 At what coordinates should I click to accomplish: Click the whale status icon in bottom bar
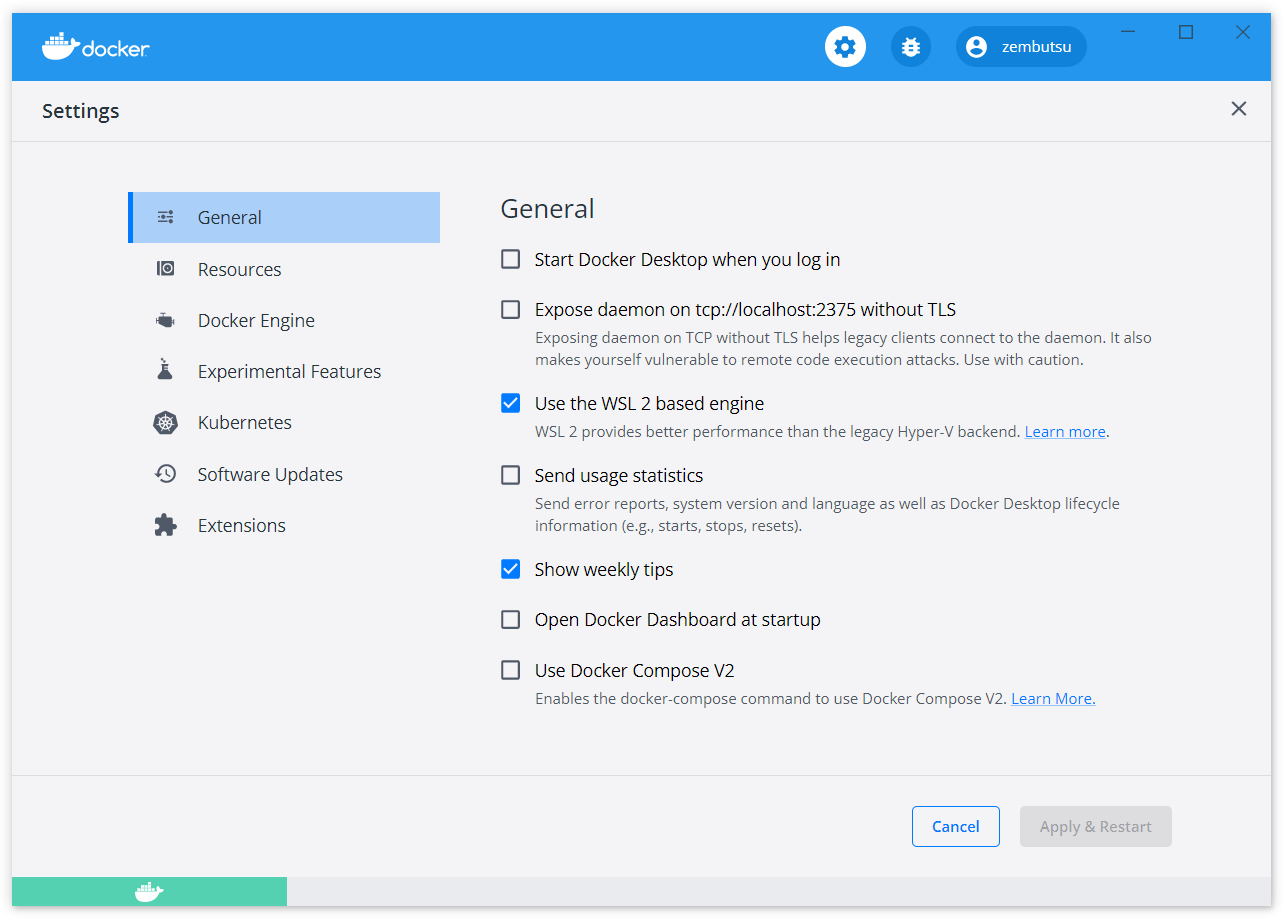pos(149,892)
